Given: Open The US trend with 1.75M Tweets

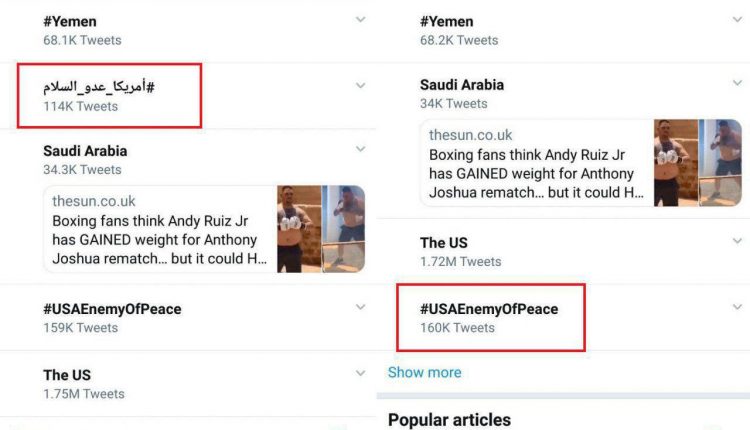Looking at the screenshot, I should pyautogui.click(x=67, y=375).
